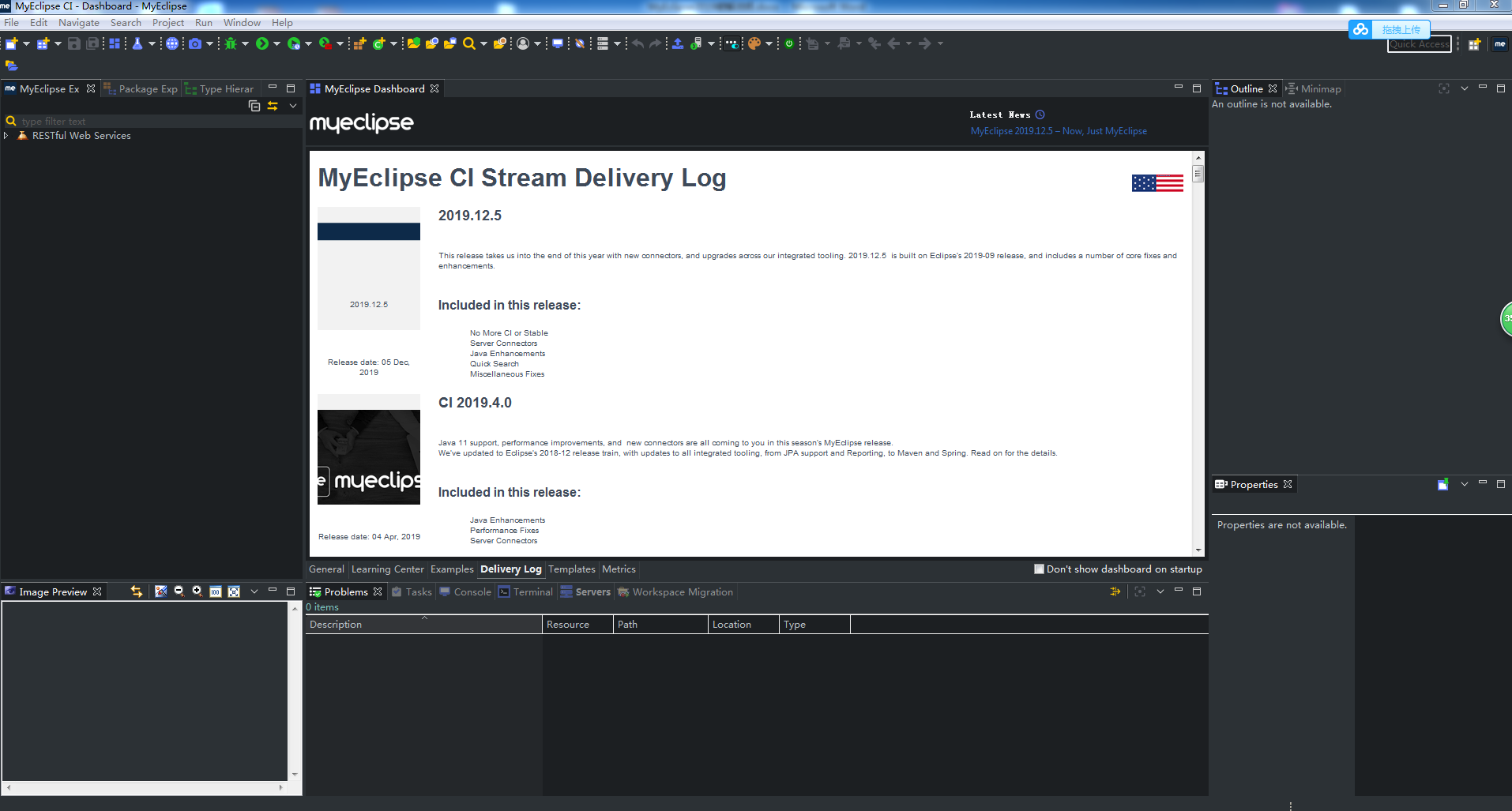Capture a screenshot with the camera icon

tap(196, 43)
